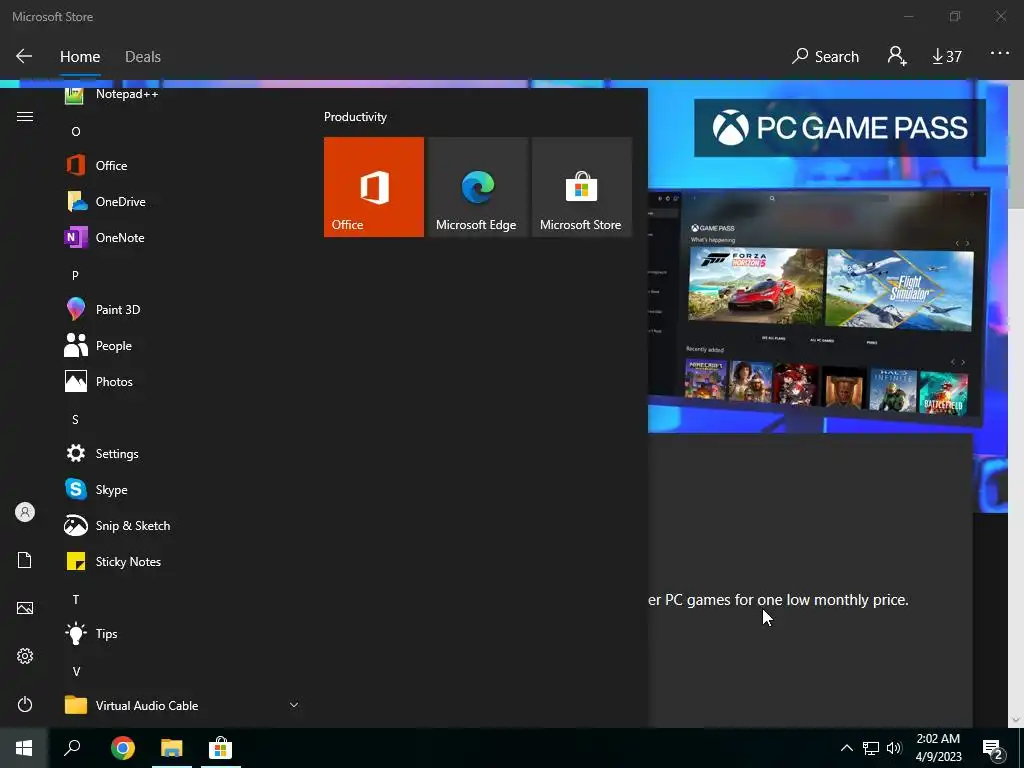Open the taskbar search icon
Screen dimensions: 1024x768
point(72,748)
